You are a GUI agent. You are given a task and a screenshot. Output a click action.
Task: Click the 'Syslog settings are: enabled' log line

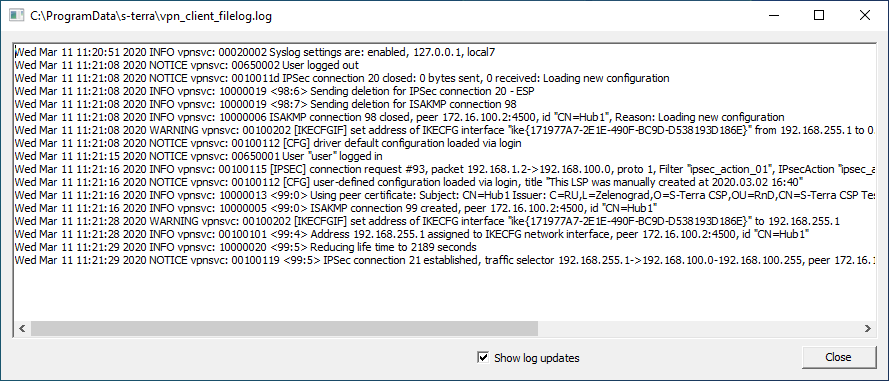(x=255, y=52)
